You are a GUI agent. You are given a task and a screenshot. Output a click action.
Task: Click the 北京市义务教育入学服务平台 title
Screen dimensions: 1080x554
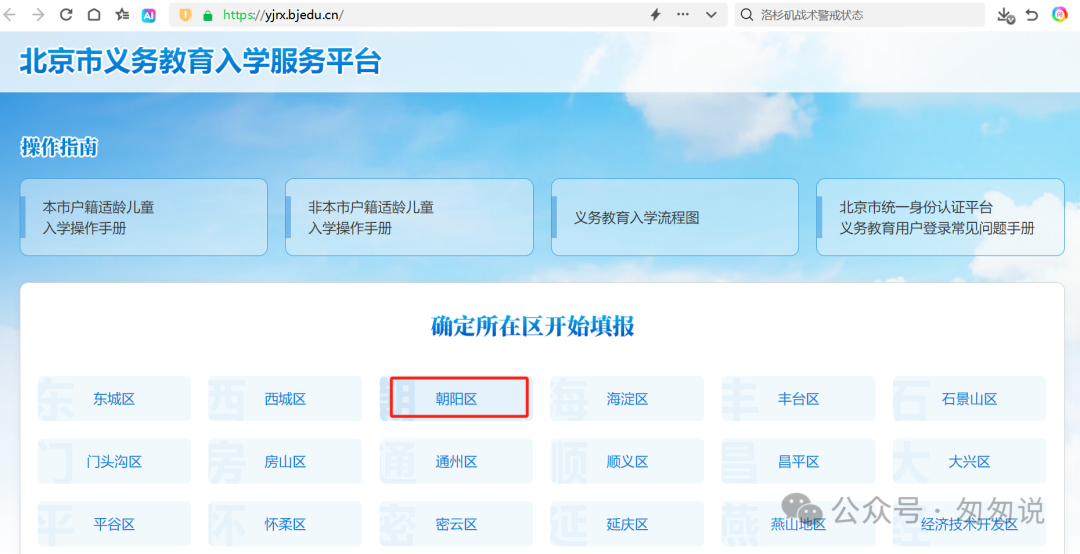tap(200, 62)
